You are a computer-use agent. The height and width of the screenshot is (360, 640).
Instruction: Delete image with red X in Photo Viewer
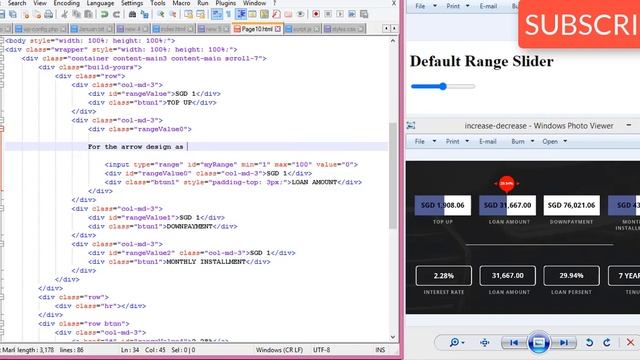pos(630,342)
